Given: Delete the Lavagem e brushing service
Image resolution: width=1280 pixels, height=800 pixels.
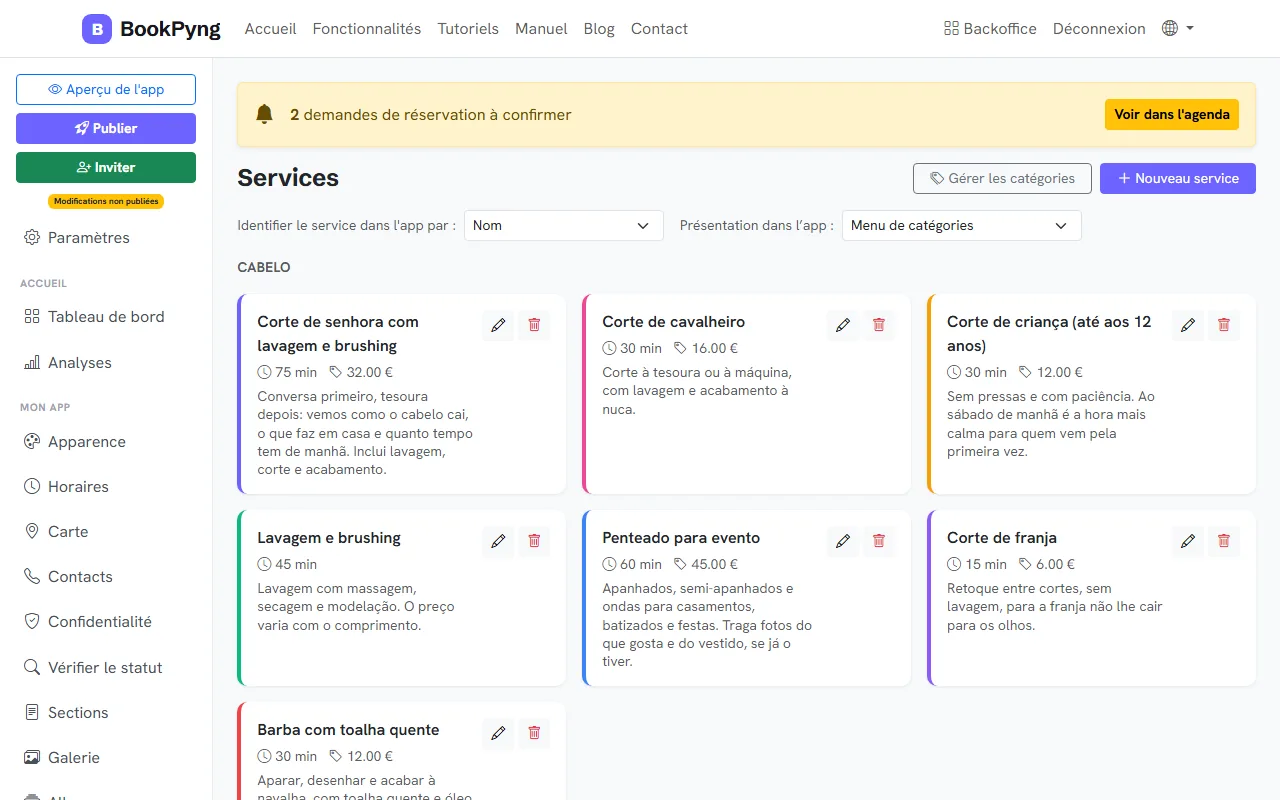Looking at the screenshot, I should (534, 541).
